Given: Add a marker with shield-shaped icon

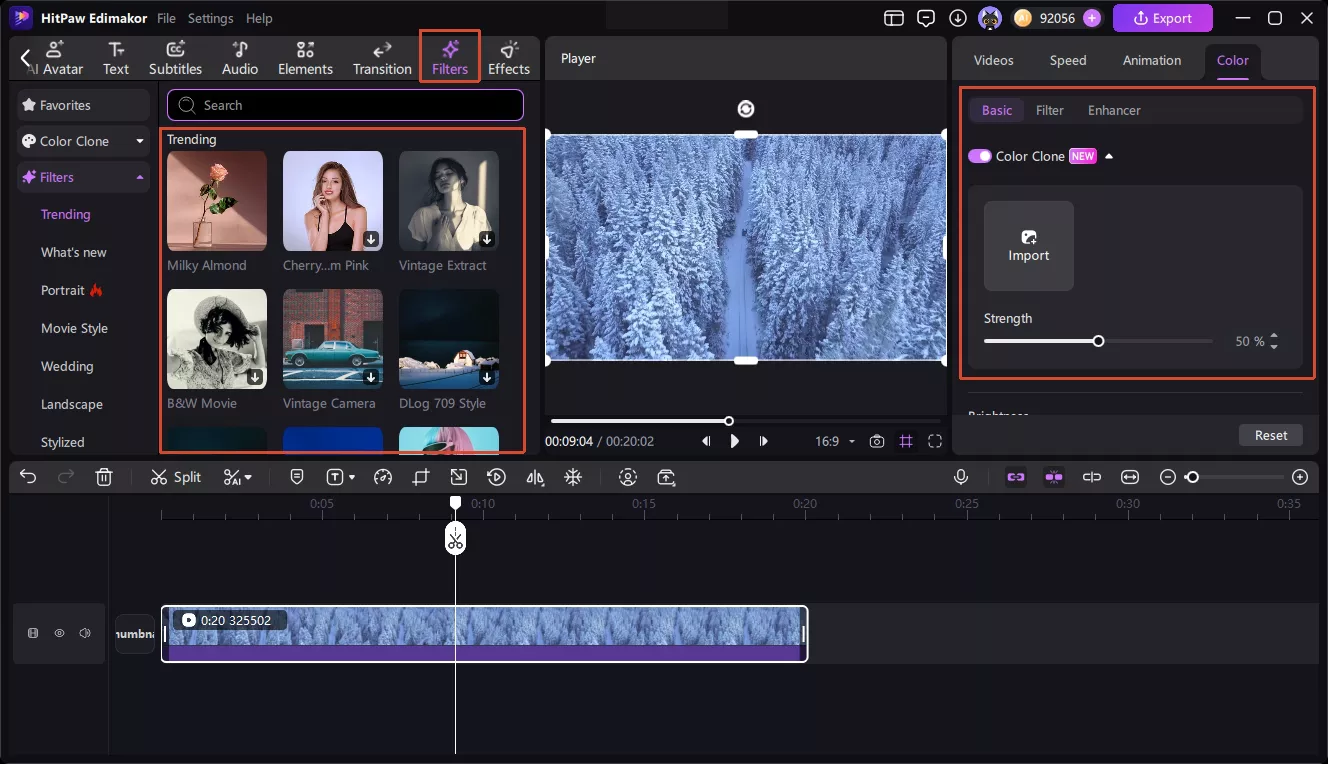Looking at the screenshot, I should click(x=297, y=477).
